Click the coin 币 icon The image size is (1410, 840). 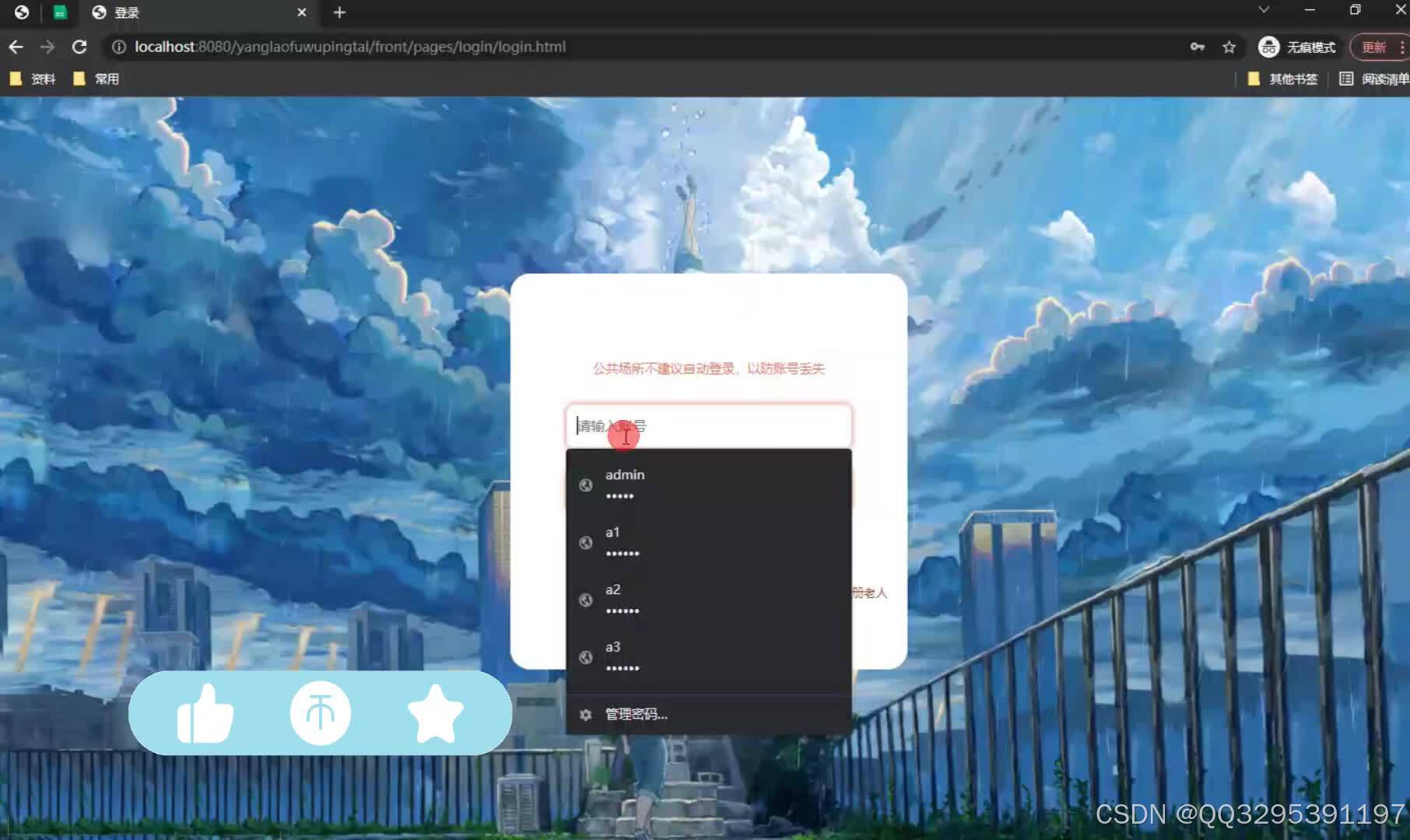(320, 713)
